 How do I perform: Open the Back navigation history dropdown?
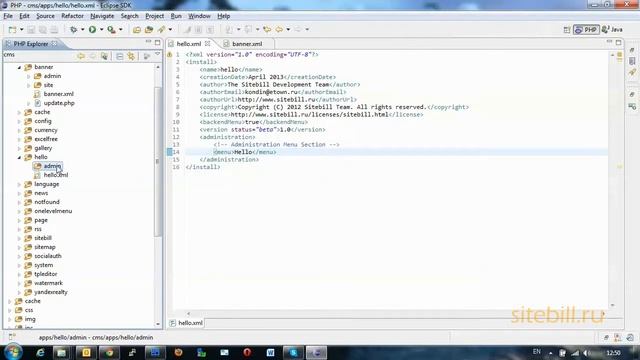288,29
